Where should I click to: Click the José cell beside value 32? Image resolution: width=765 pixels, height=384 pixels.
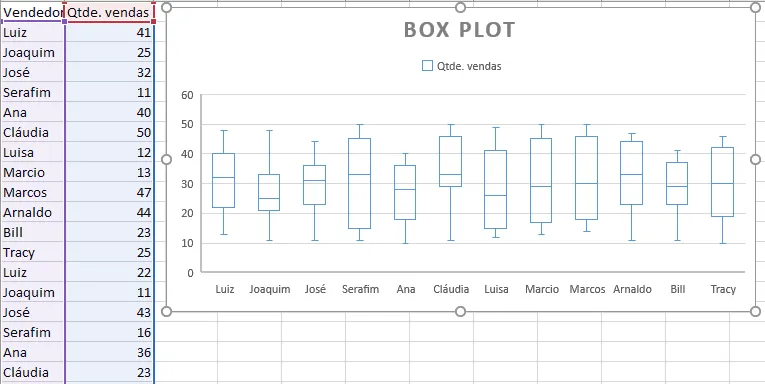tap(33, 72)
